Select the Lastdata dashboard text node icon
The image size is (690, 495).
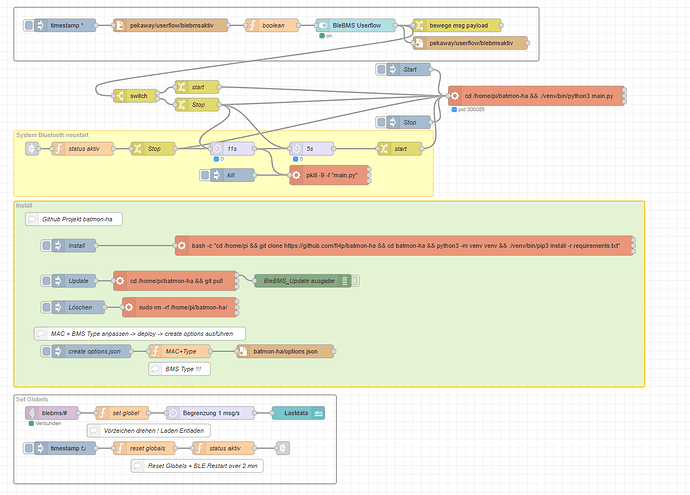coord(319,411)
